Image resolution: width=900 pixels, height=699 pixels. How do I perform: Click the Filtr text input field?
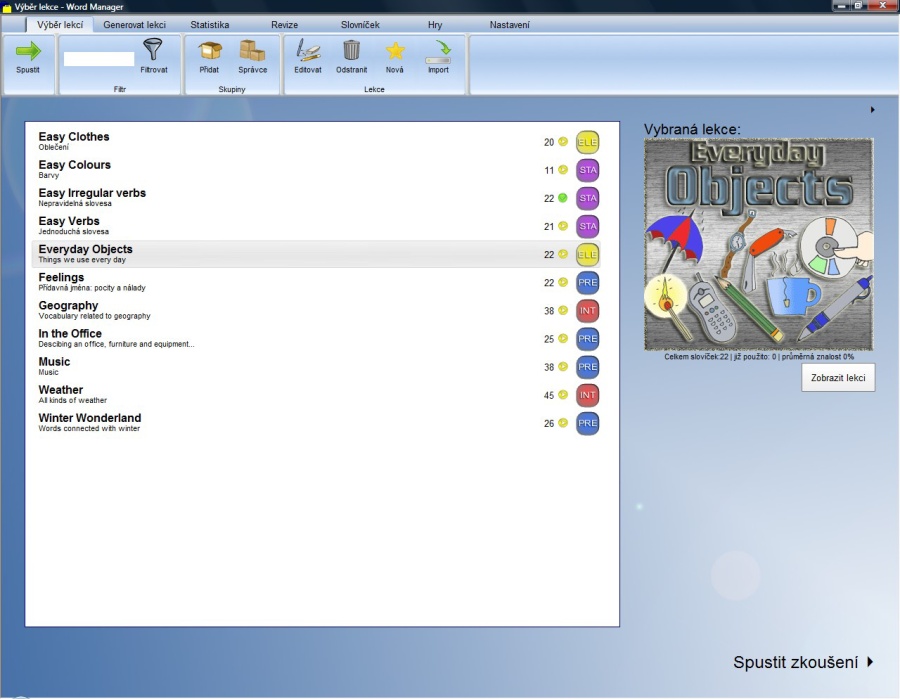click(x=98, y=59)
